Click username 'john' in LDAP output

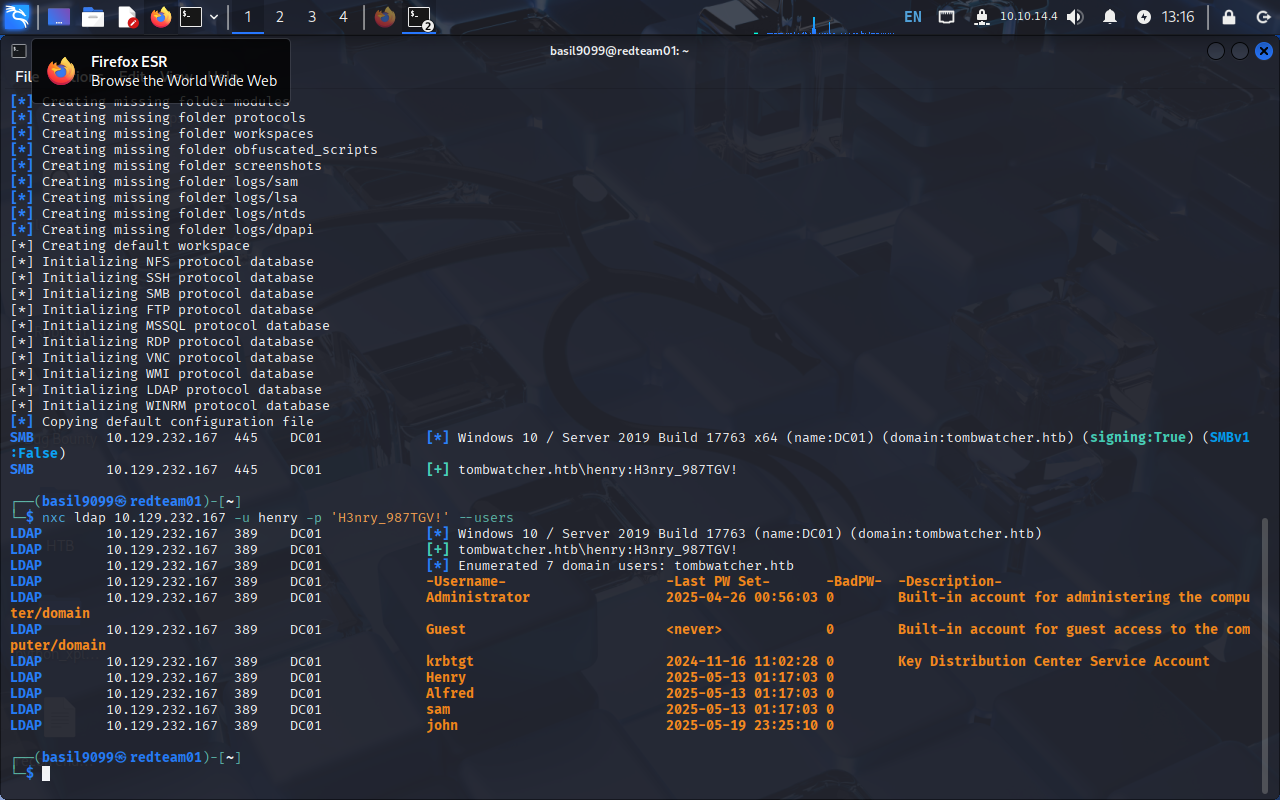tap(442, 725)
